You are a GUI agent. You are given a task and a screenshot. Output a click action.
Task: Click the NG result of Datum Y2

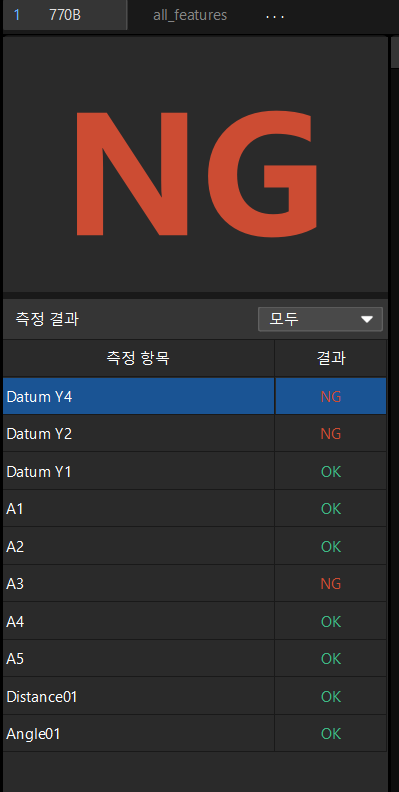tap(331, 434)
